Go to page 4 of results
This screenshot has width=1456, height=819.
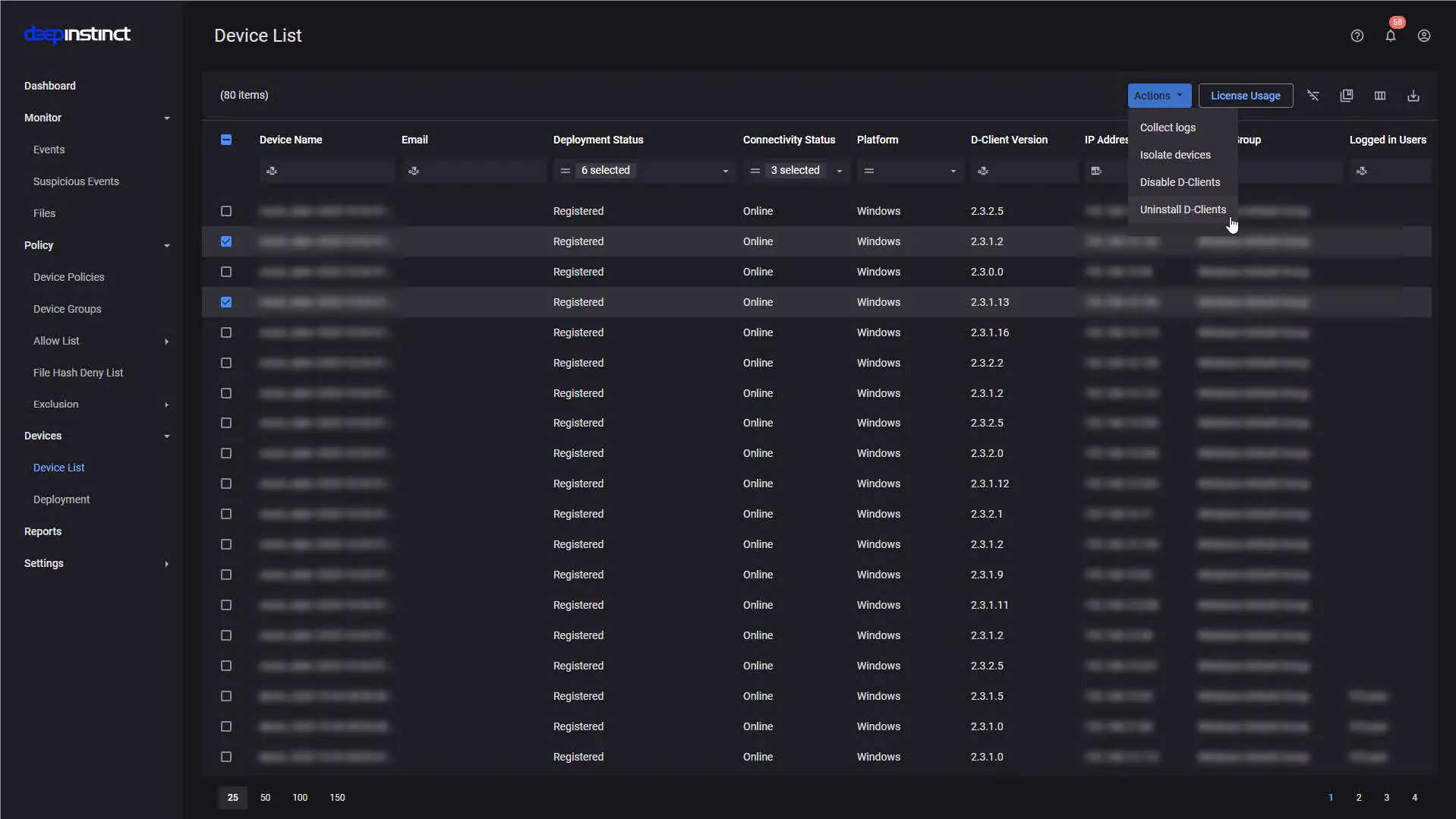pyautogui.click(x=1414, y=798)
